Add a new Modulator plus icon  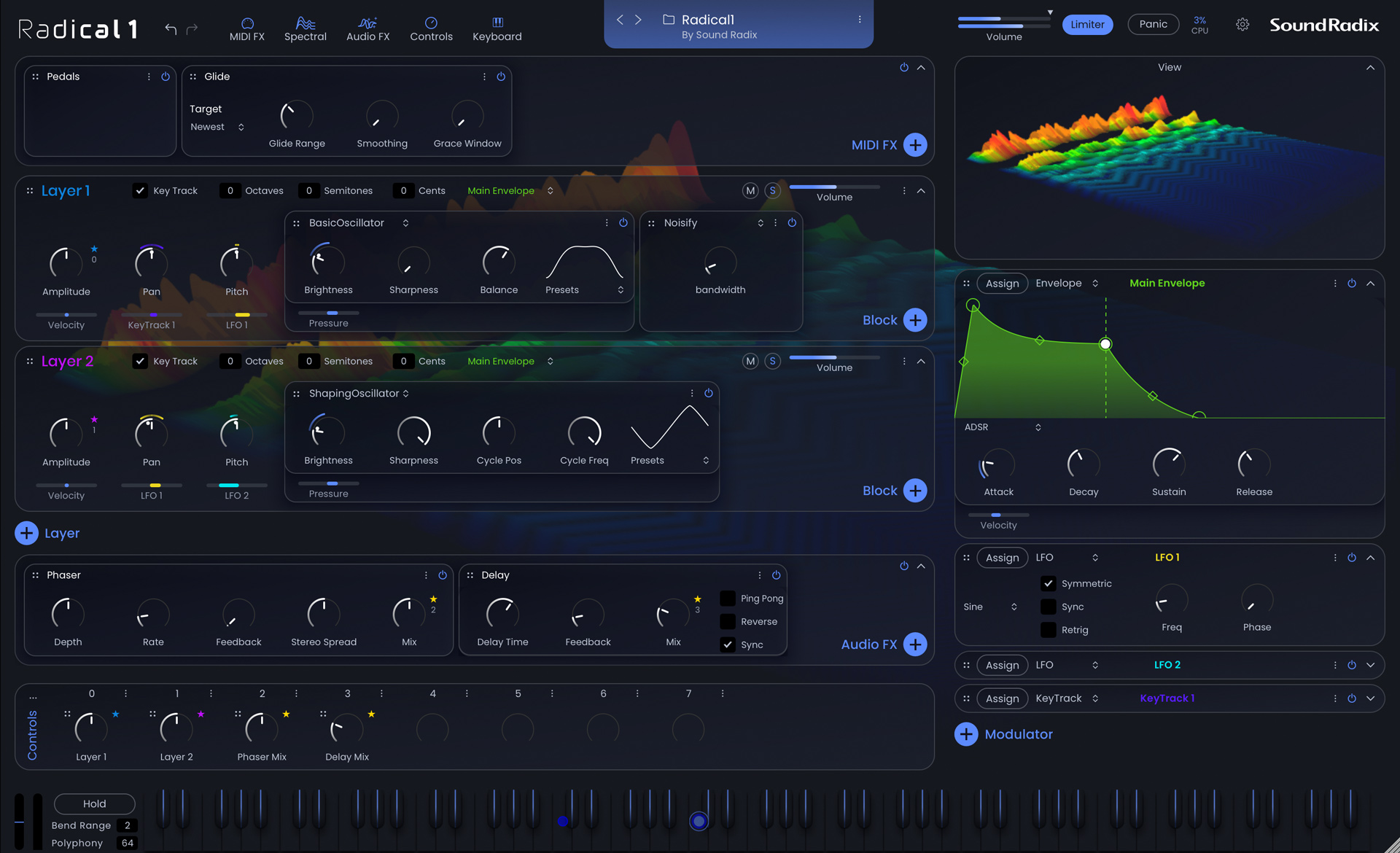click(x=966, y=734)
